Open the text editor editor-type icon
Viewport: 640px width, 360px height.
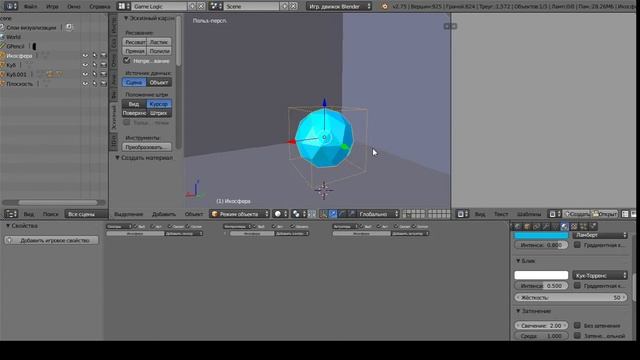click(462, 214)
